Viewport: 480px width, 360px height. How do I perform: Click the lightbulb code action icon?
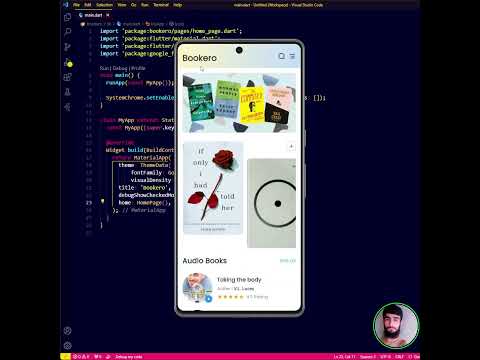pyautogui.click(x=102, y=201)
